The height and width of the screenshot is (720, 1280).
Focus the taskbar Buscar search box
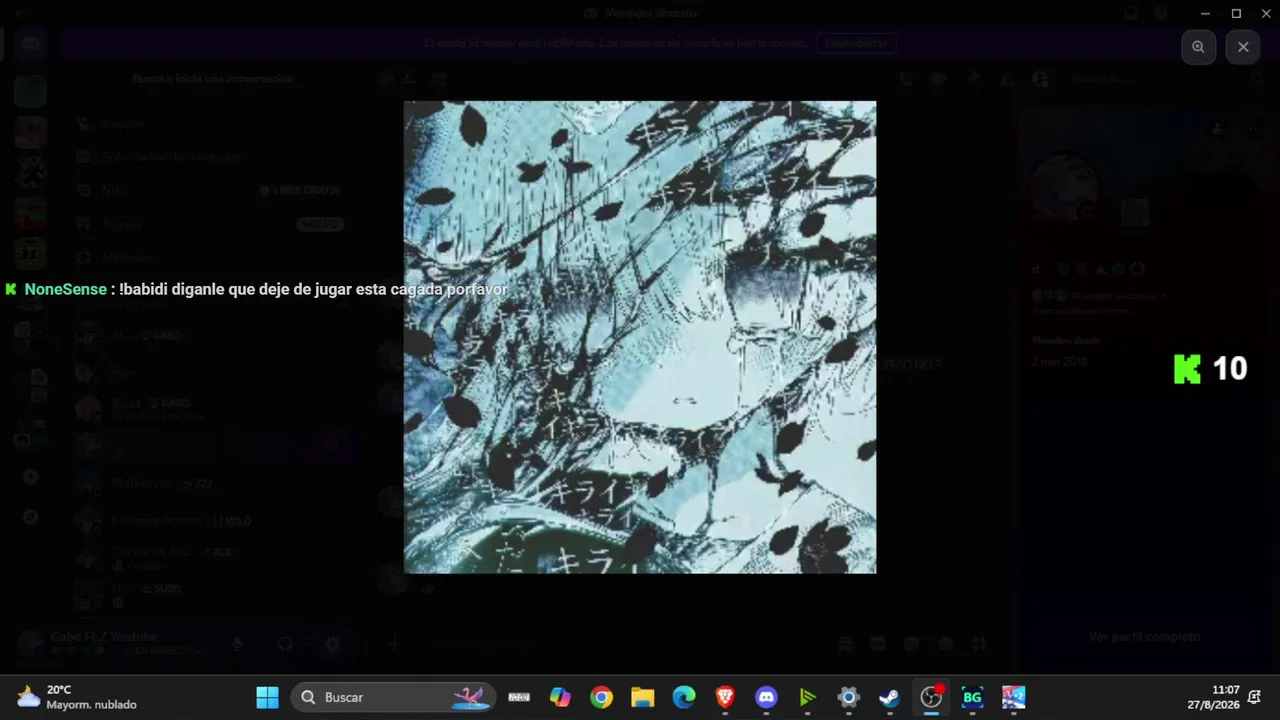click(393, 697)
